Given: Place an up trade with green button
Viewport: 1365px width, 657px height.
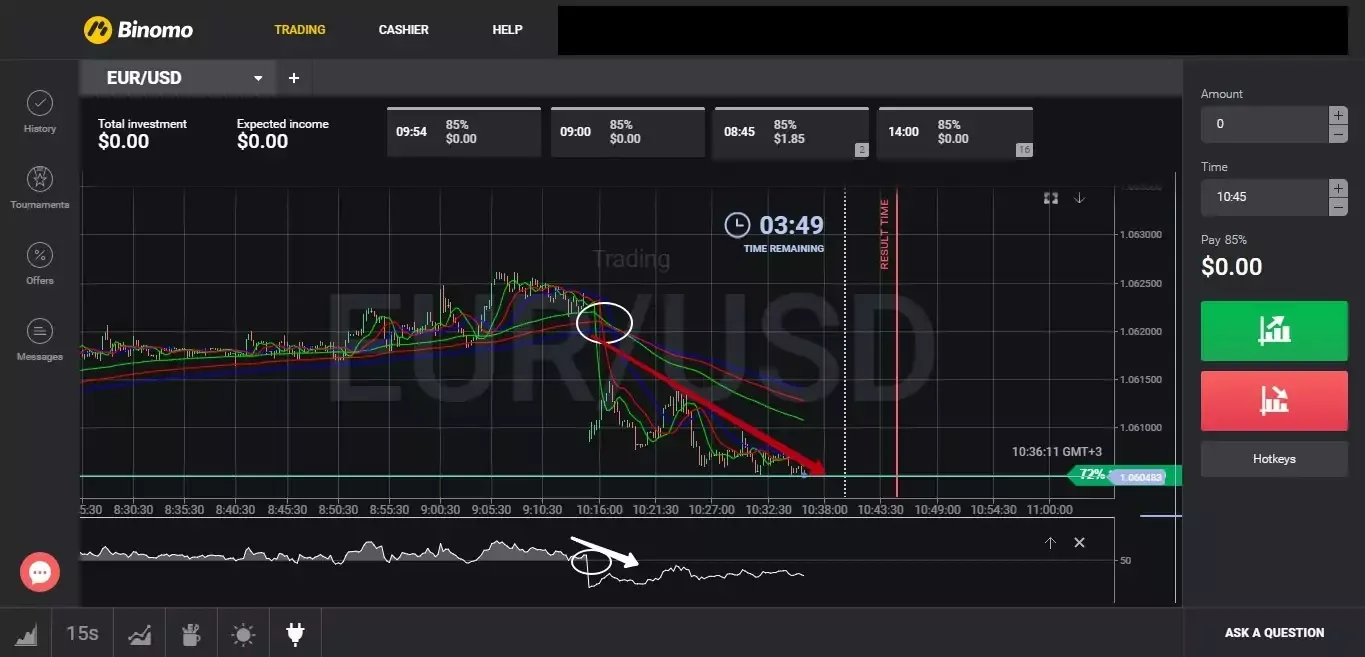Looking at the screenshot, I should pos(1274,330).
